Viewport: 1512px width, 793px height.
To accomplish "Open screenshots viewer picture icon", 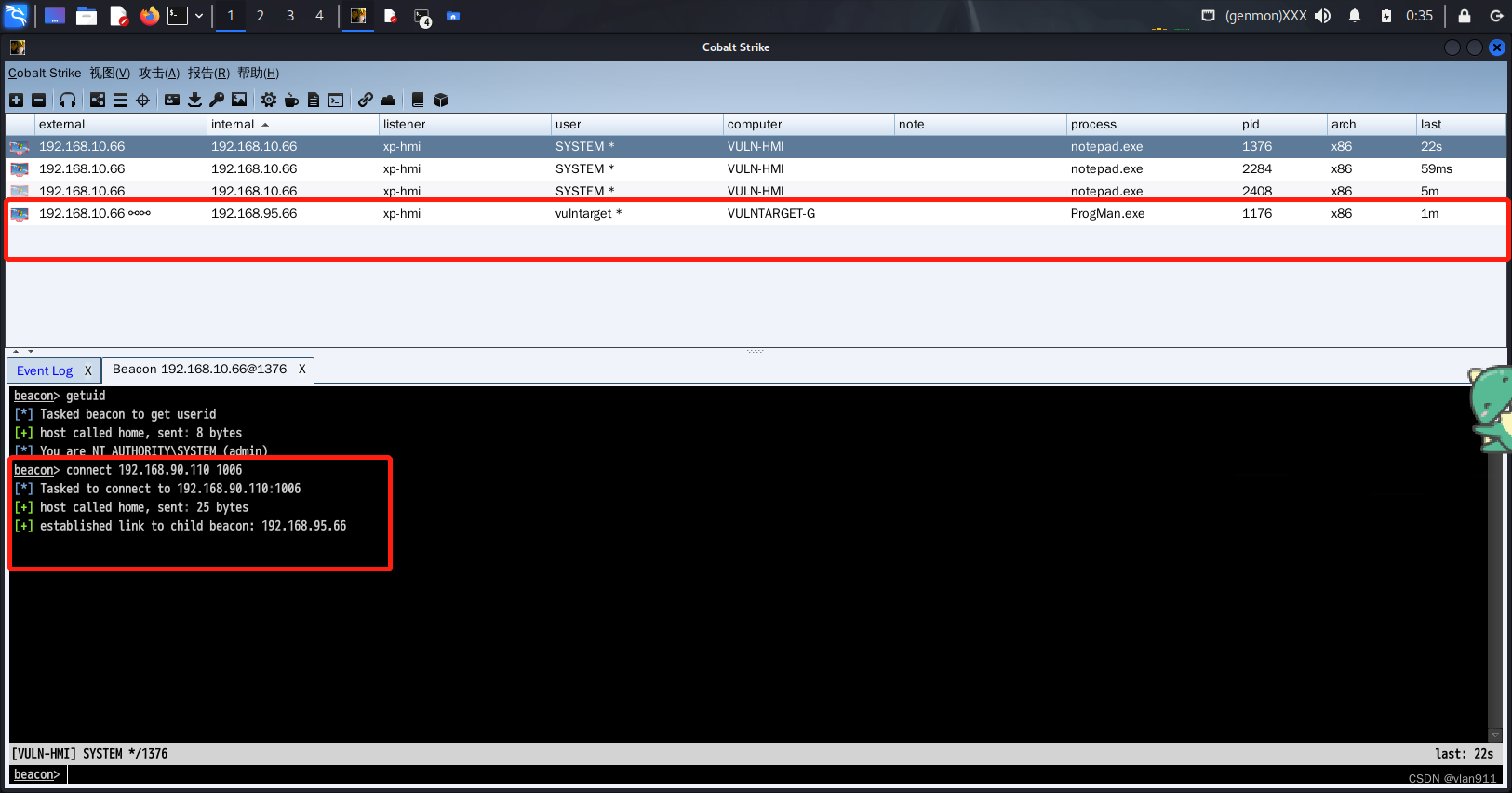I will coord(239,100).
